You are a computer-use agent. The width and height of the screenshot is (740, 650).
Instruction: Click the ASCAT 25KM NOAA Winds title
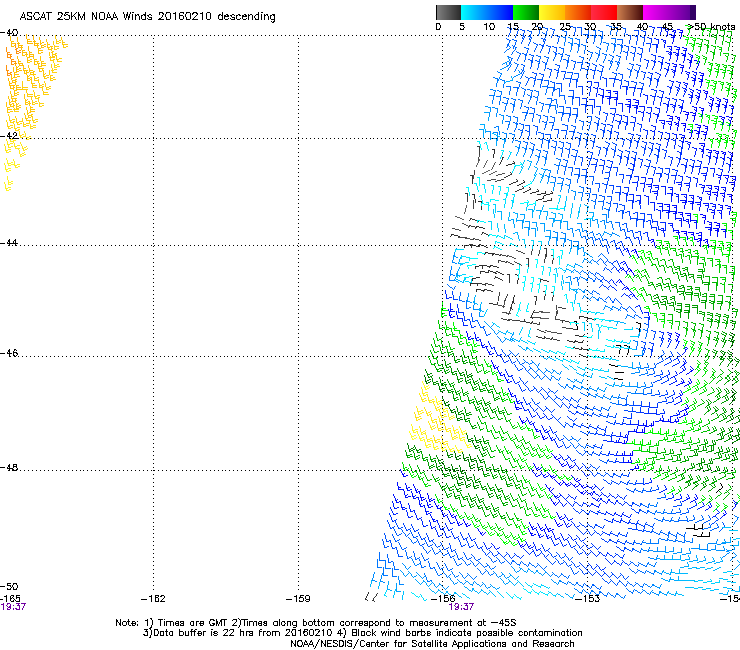tap(147, 16)
